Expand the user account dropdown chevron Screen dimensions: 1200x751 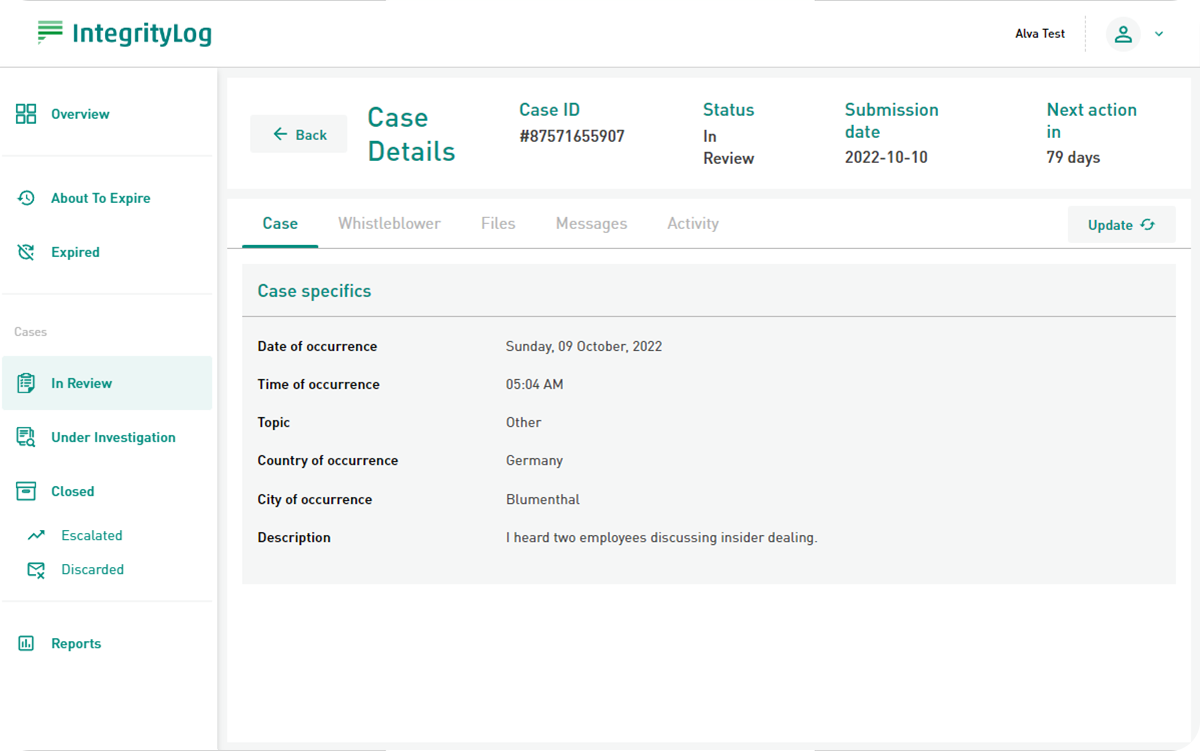[x=1159, y=34]
